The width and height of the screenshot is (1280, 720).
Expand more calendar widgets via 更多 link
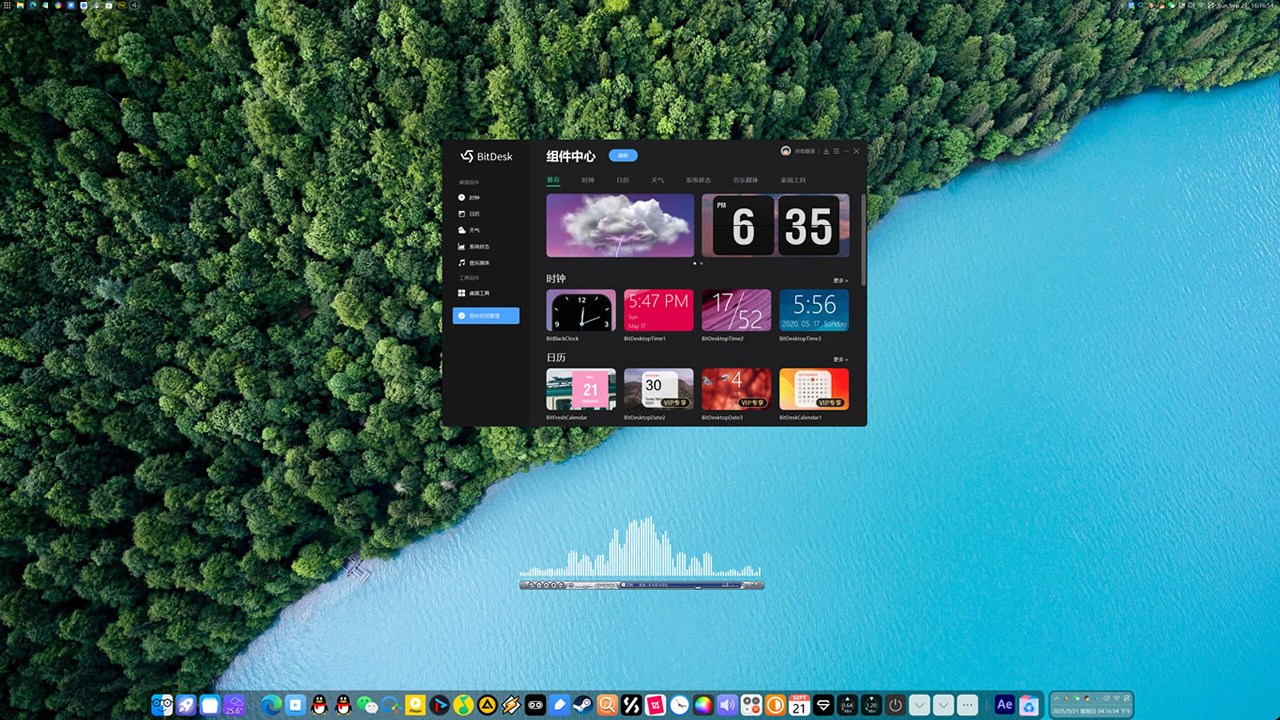tap(840, 360)
